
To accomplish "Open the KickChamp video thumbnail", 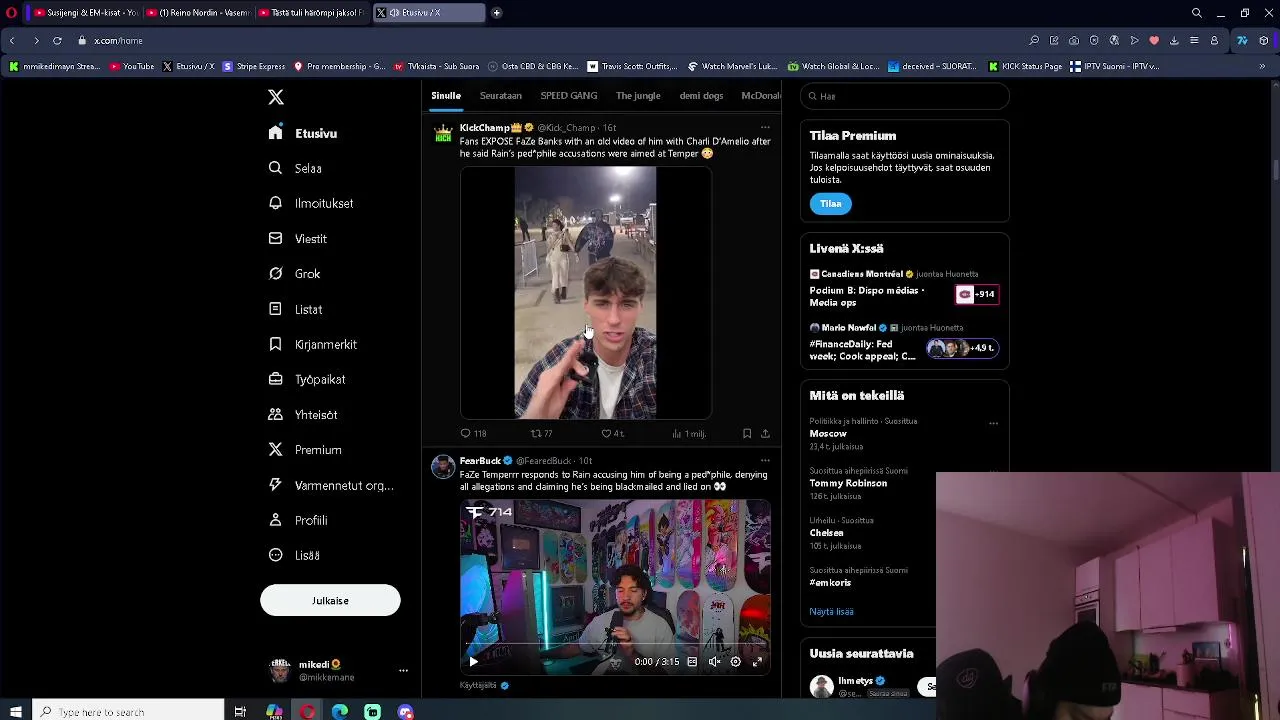I will pyautogui.click(x=585, y=293).
